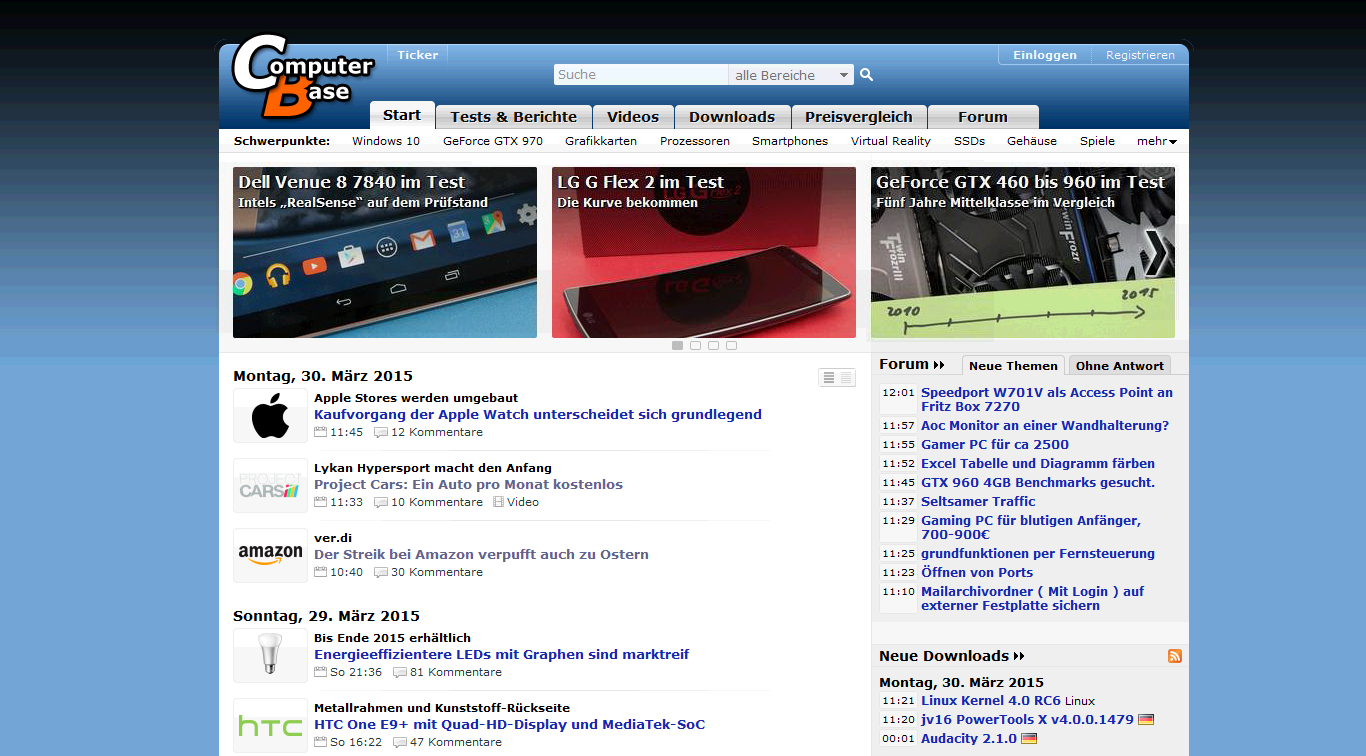Open the Tests & Berichte tab

click(x=514, y=117)
